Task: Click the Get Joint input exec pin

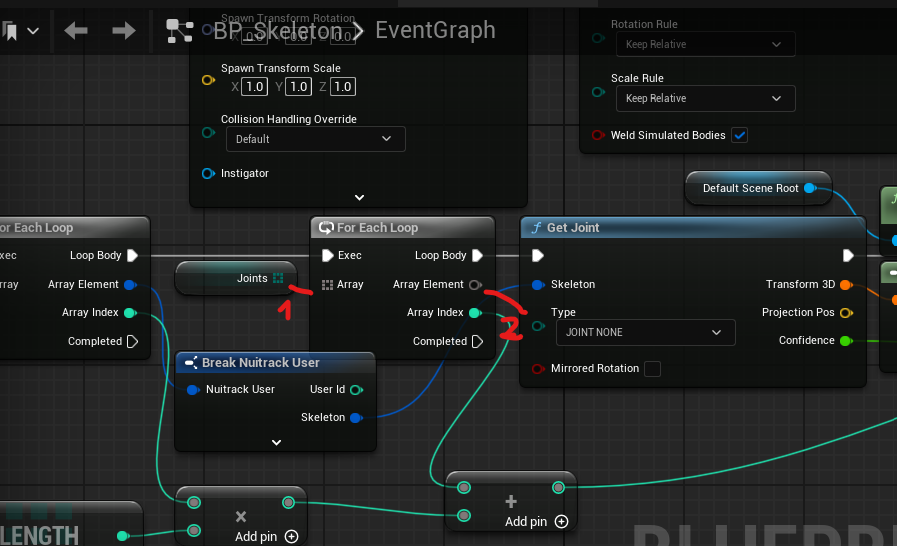Action: pos(538,255)
